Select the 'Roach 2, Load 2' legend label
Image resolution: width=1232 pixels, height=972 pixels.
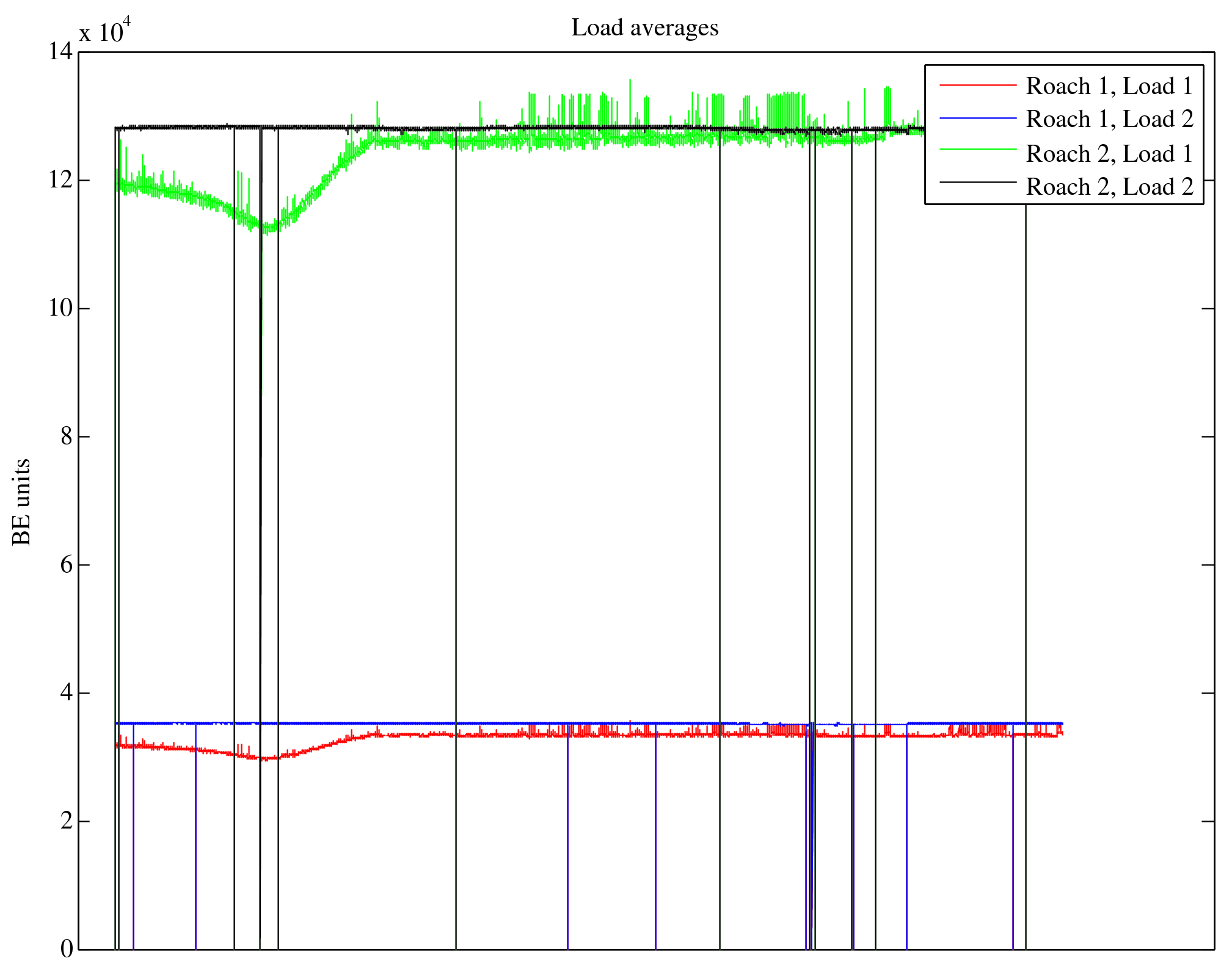tap(1109, 187)
